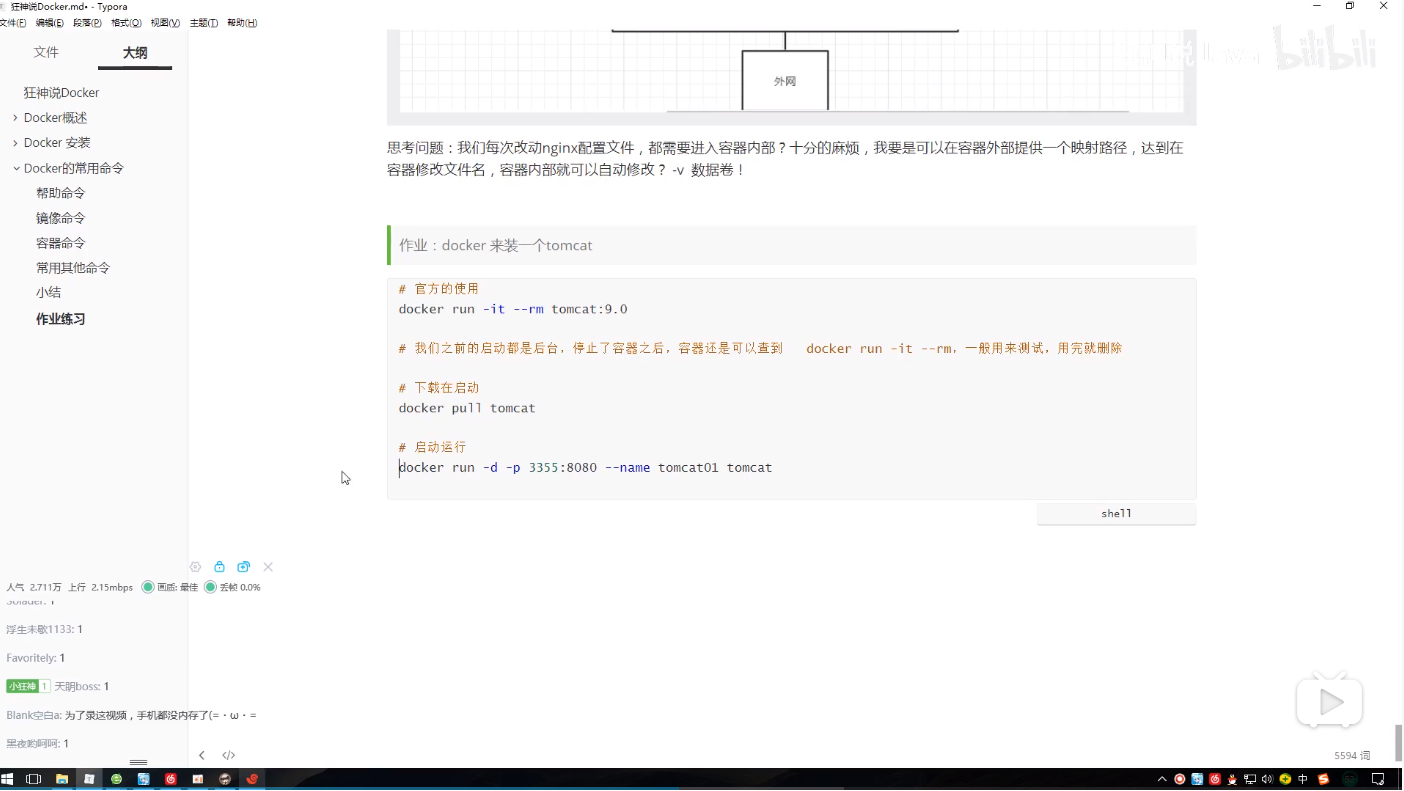This screenshot has width=1404, height=791.
Task: Switch to the 文件 sidebar tab
Action: [46, 52]
